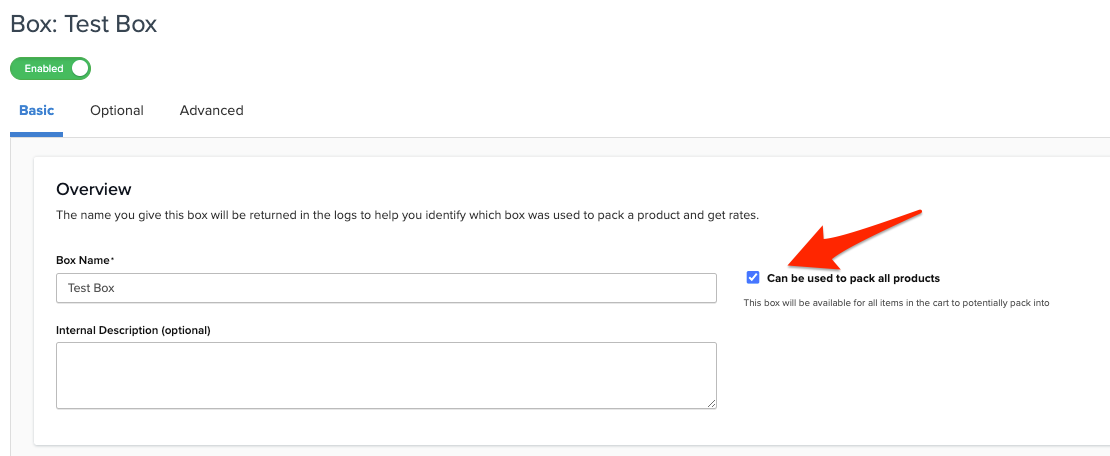Screen dimensions: 1110x456
Task: Click the "Box Name" field label
Action: click(82, 260)
